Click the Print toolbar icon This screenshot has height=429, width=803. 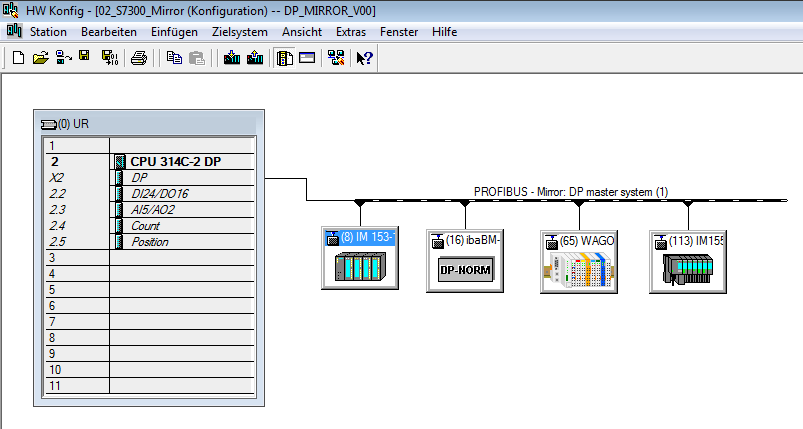tap(140, 58)
